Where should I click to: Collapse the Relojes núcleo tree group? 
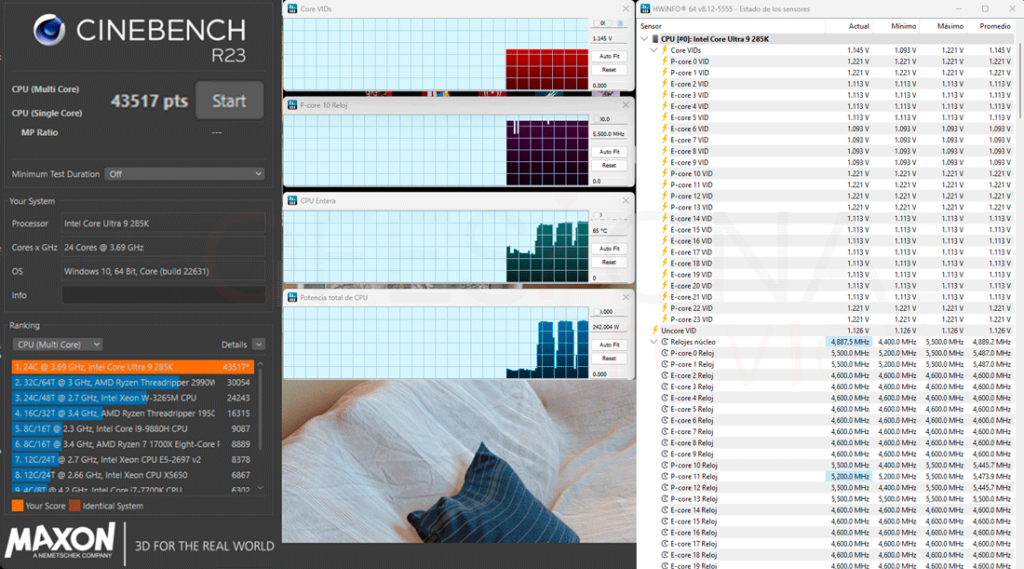pos(654,342)
